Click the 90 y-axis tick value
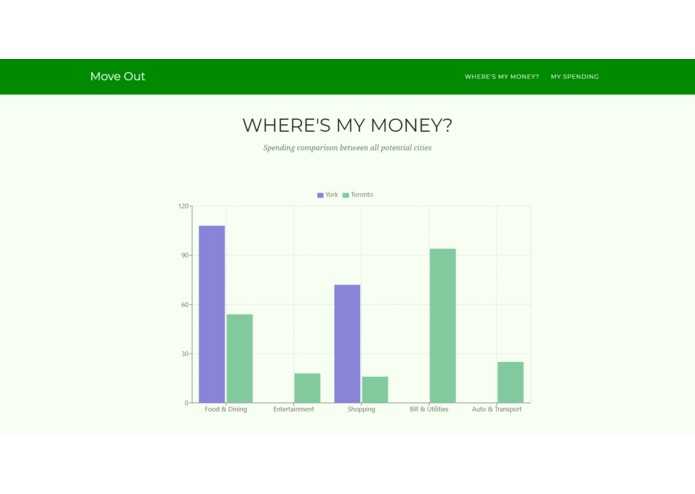Screen dimensions: 695x494 point(185,255)
